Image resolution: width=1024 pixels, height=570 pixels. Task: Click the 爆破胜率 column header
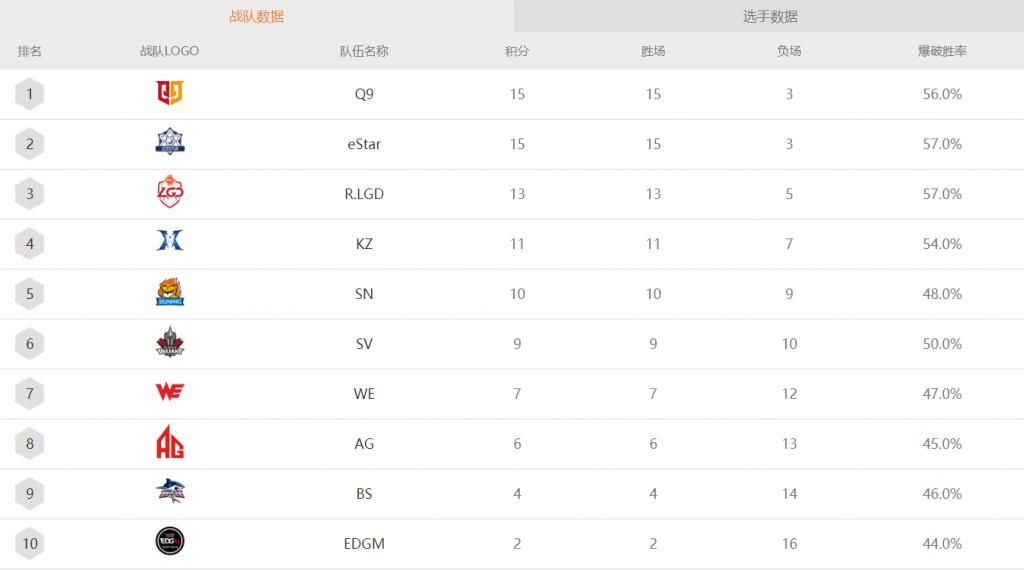pos(942,51)
